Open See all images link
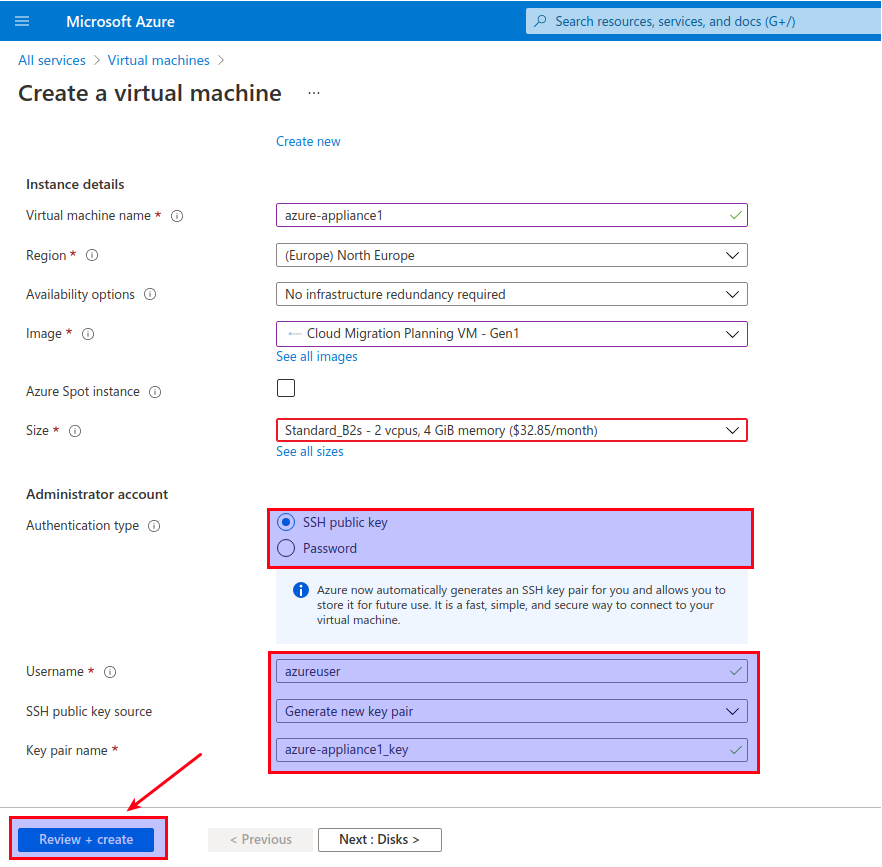 316,357
